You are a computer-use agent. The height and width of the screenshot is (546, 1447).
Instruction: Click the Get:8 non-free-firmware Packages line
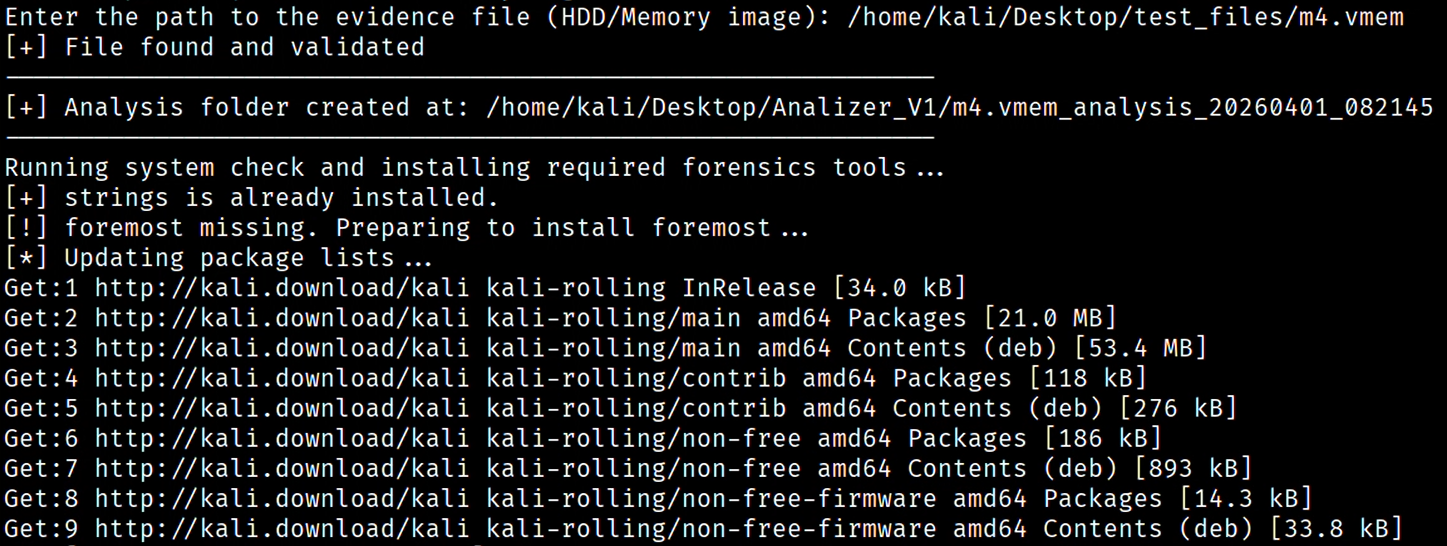(658, 498)
